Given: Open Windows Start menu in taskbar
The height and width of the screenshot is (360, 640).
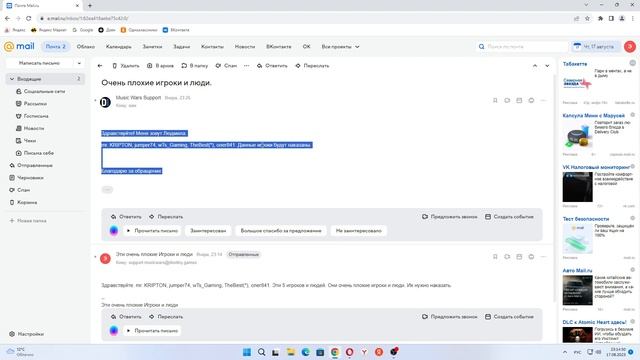Looking at the screenshot, I should coord(247,352).
